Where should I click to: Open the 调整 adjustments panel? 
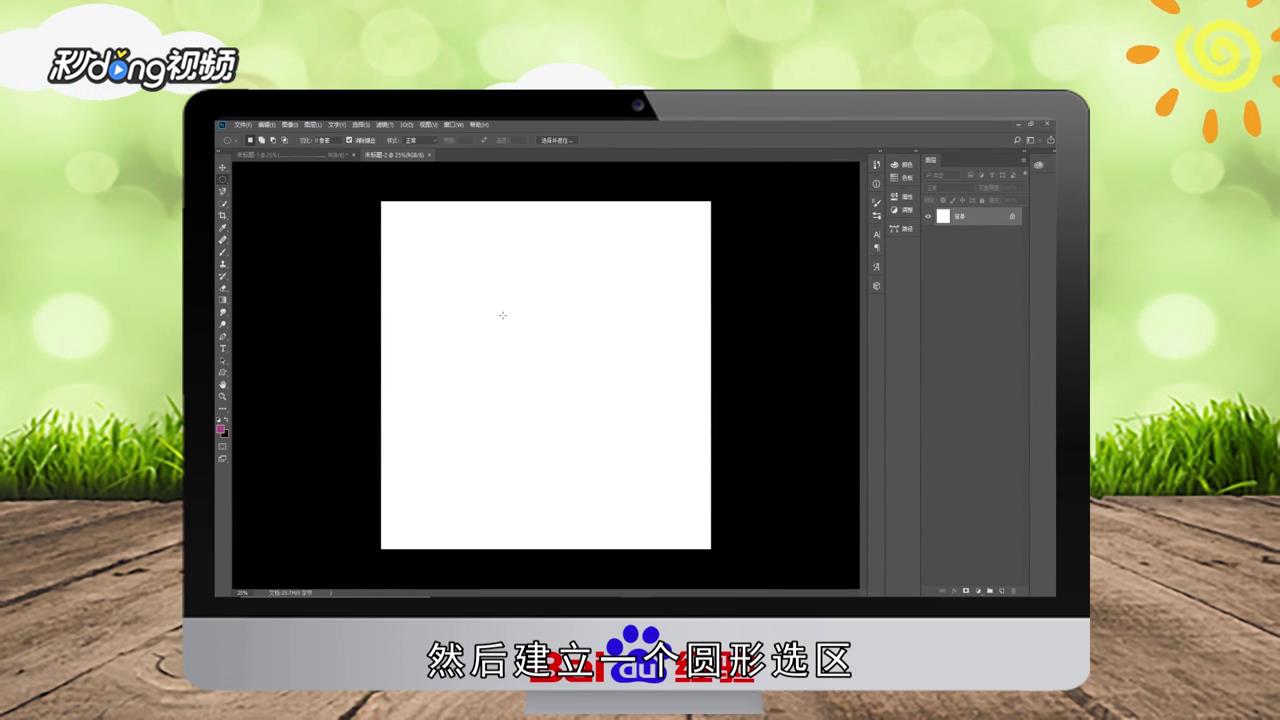(905, 209)
